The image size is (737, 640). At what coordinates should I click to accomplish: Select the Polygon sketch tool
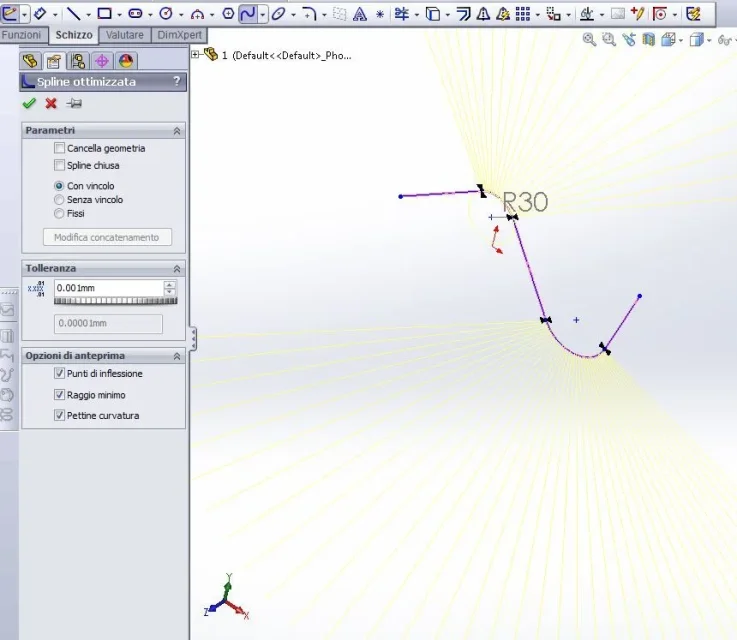228,14
